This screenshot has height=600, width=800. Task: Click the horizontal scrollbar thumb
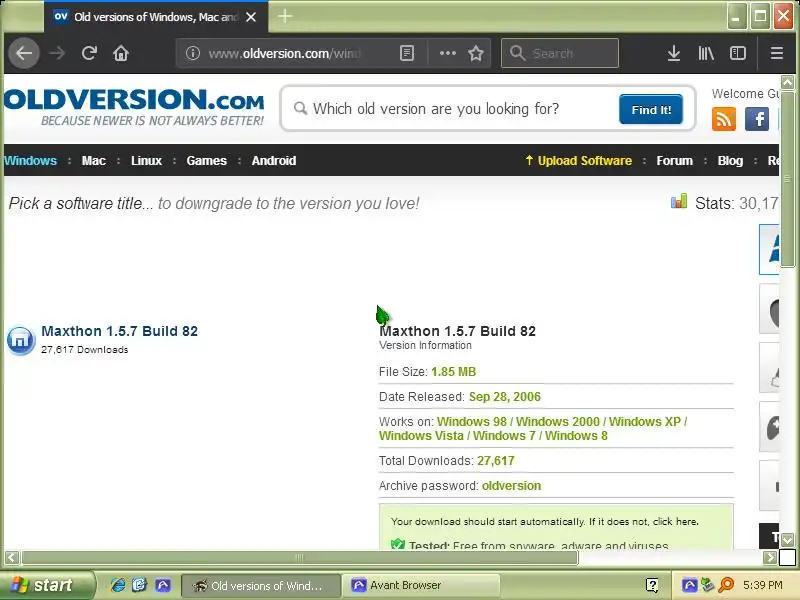tap(299, 558)
